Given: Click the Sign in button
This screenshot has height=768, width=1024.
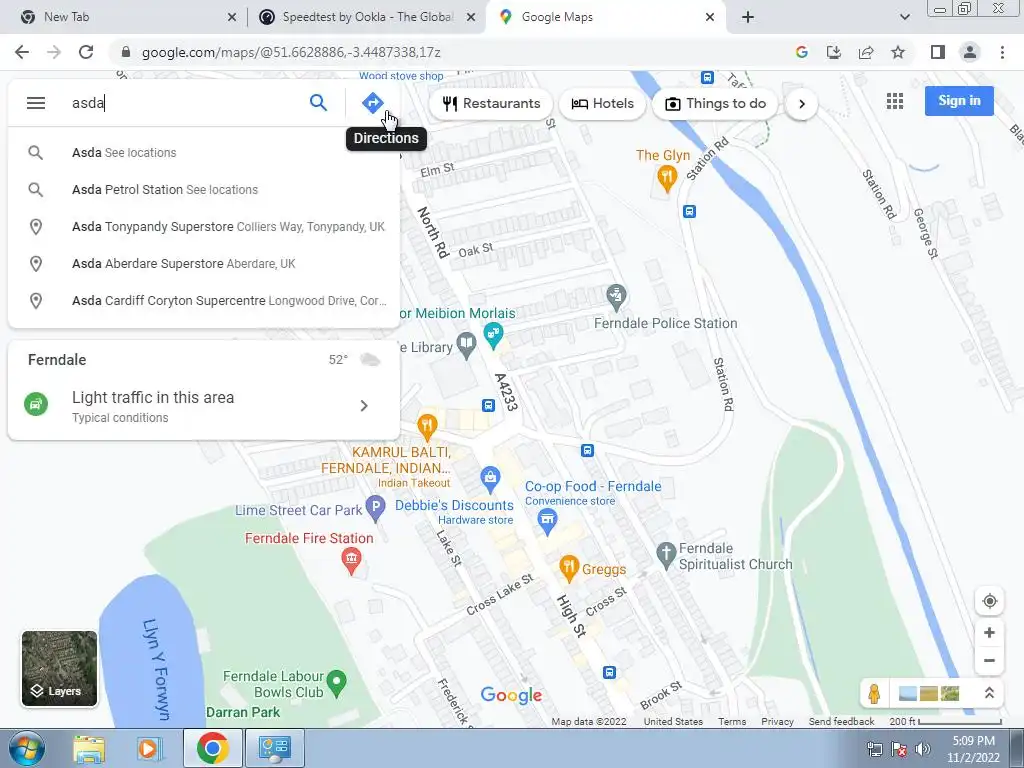Looking at the screenshot, I should click(x=959, y=101).
